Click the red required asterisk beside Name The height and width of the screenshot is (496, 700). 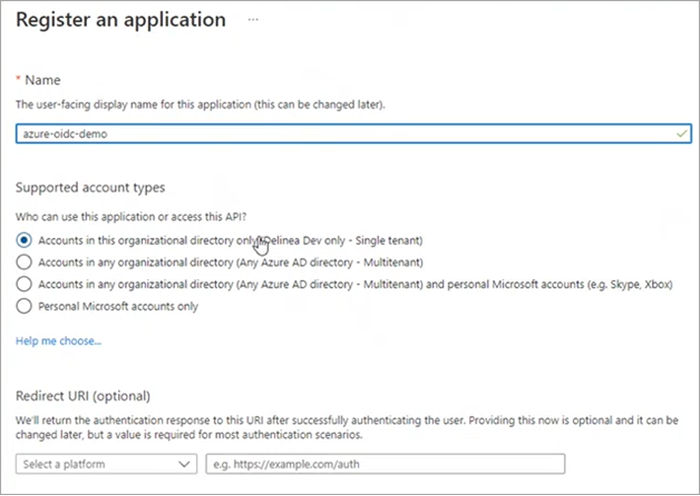click(x=19, y=79)
